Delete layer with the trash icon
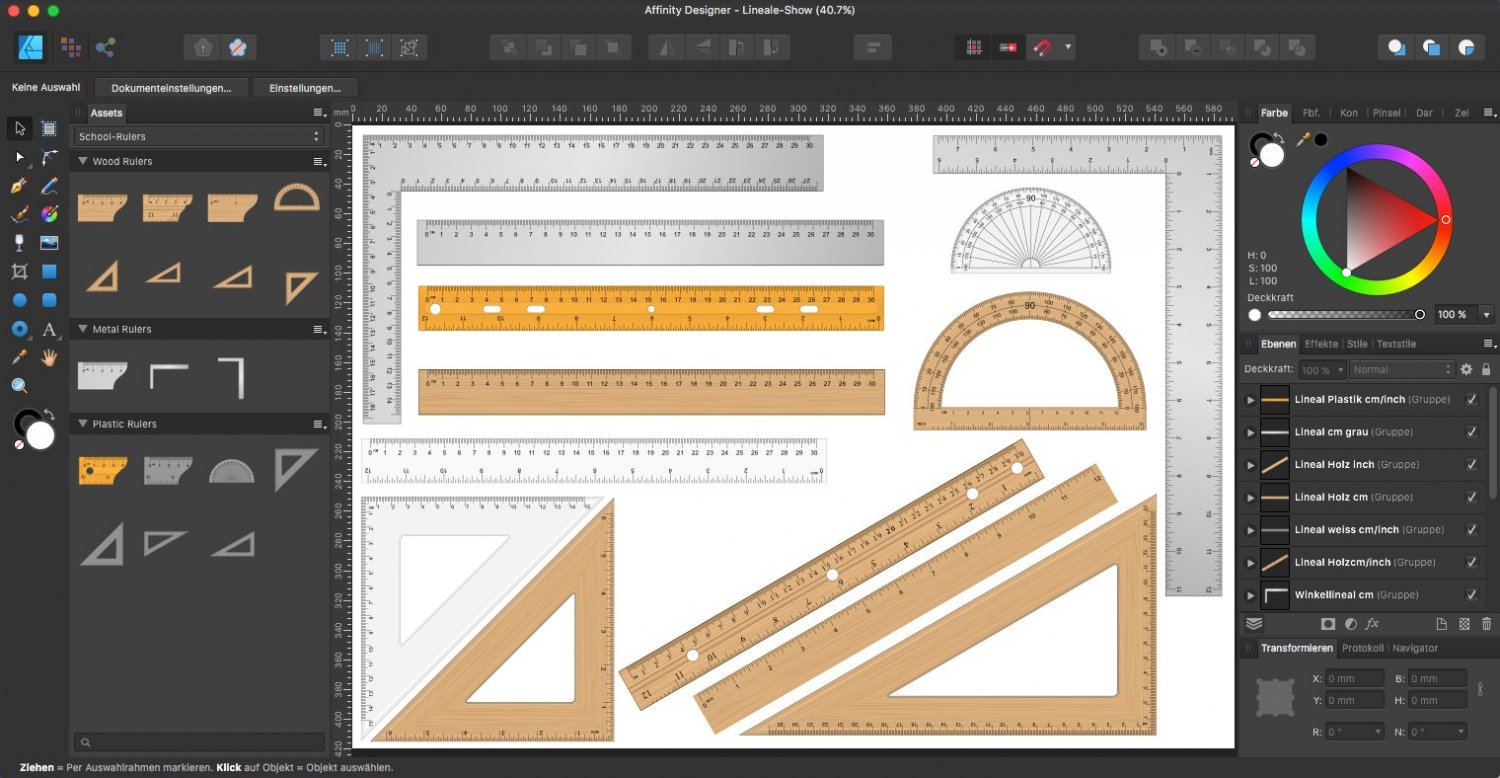Image resolution: width=1500 pixels, height=778 pixels. click(1487, 624)
